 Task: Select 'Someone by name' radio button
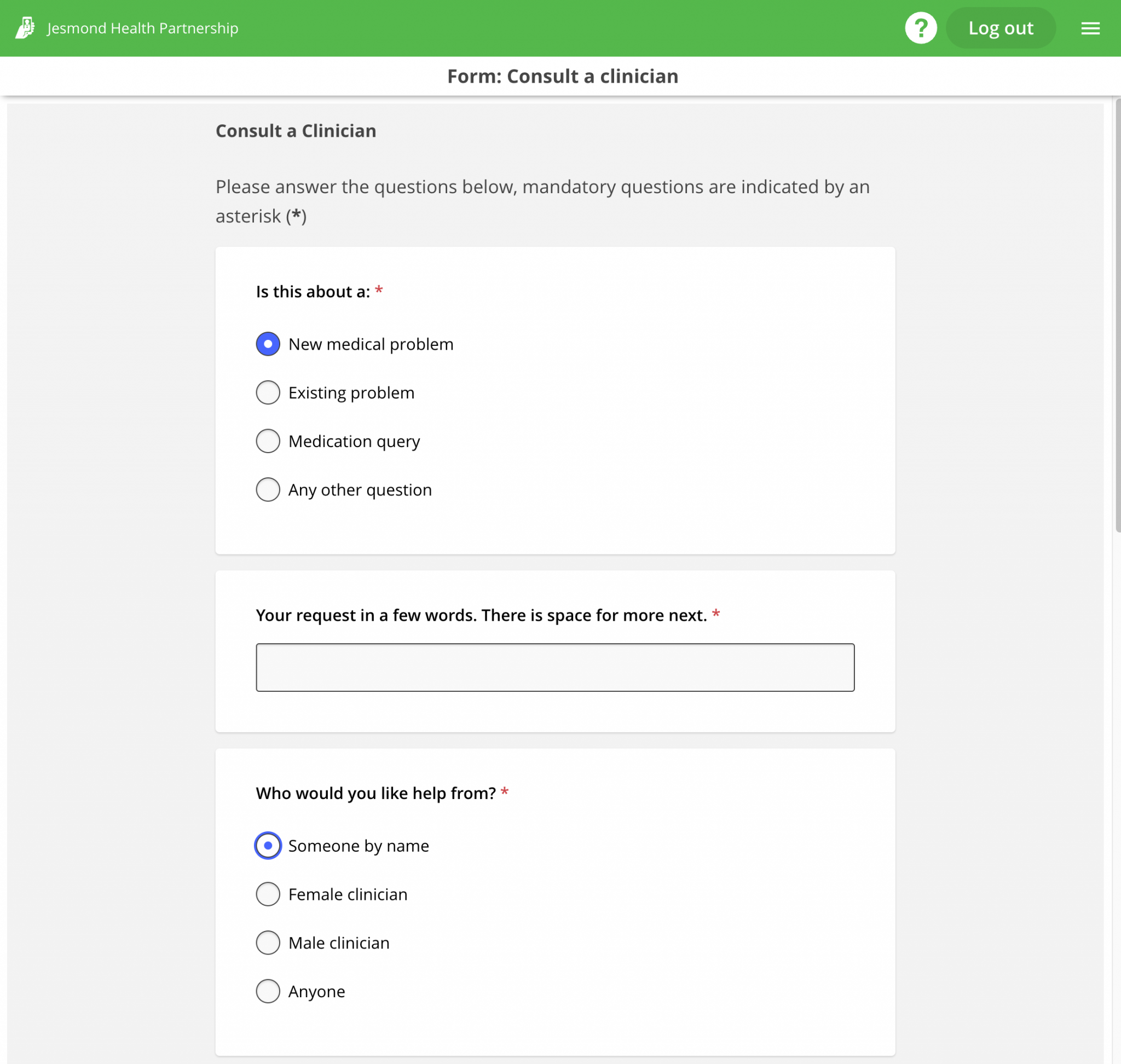(267, 846)
